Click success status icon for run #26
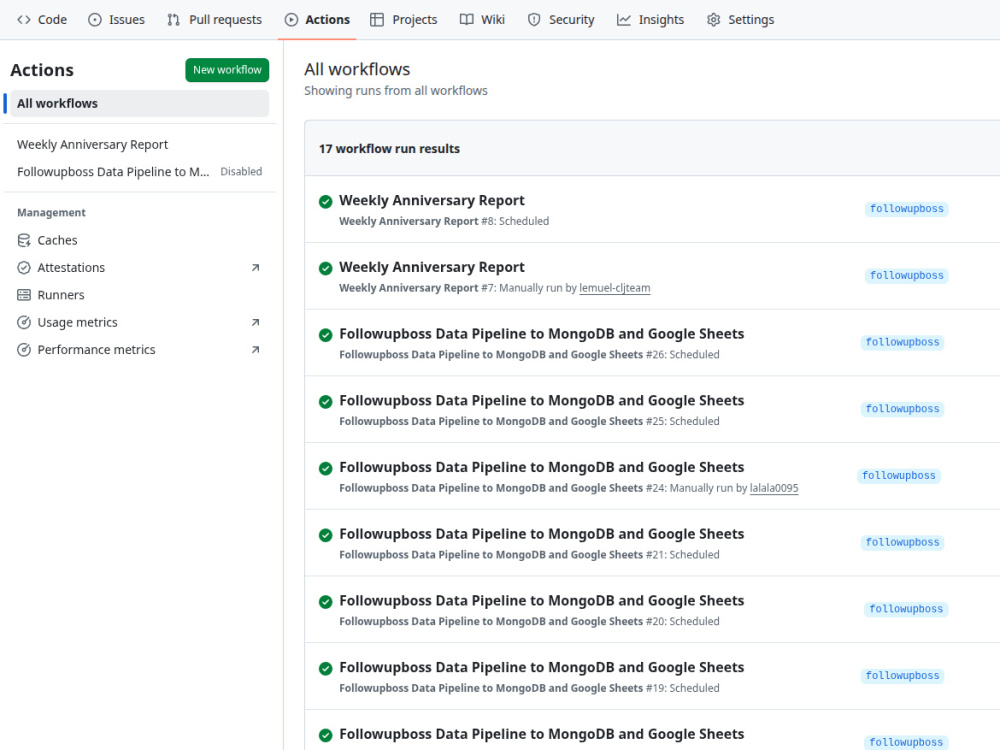Viewport: 1000px width, 750px height. click(325, 335)
